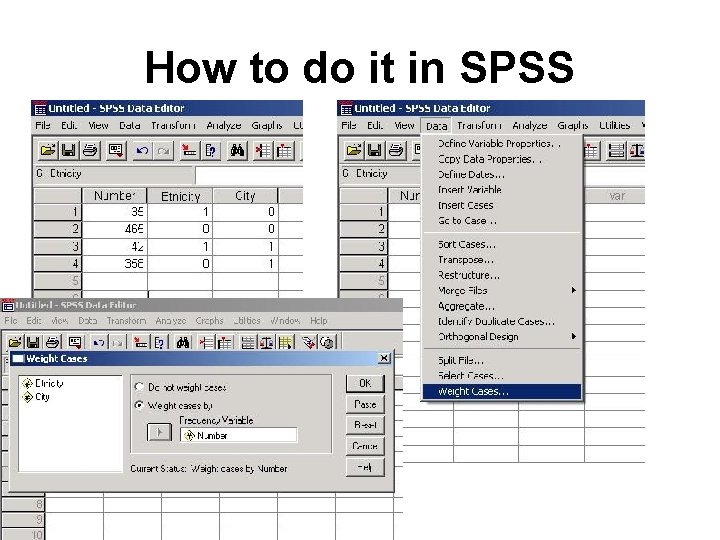
Task: Choose Select Cases... in the Data menu
Action: click(x=502, y=376)
